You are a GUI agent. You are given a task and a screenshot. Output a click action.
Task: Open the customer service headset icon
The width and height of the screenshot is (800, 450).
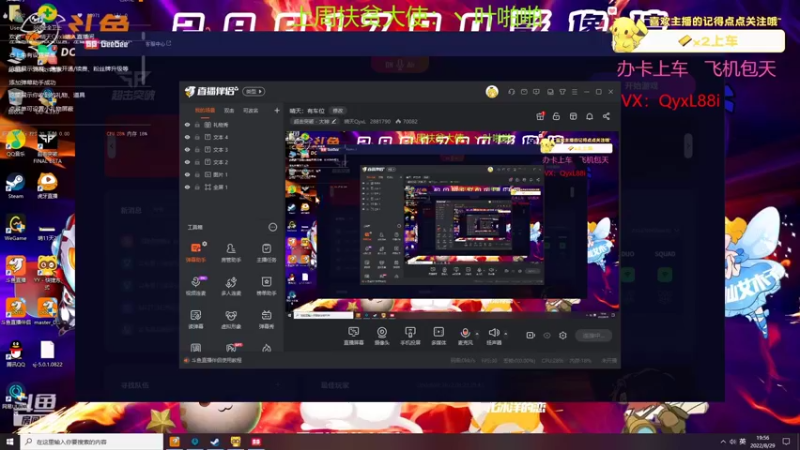511,92
